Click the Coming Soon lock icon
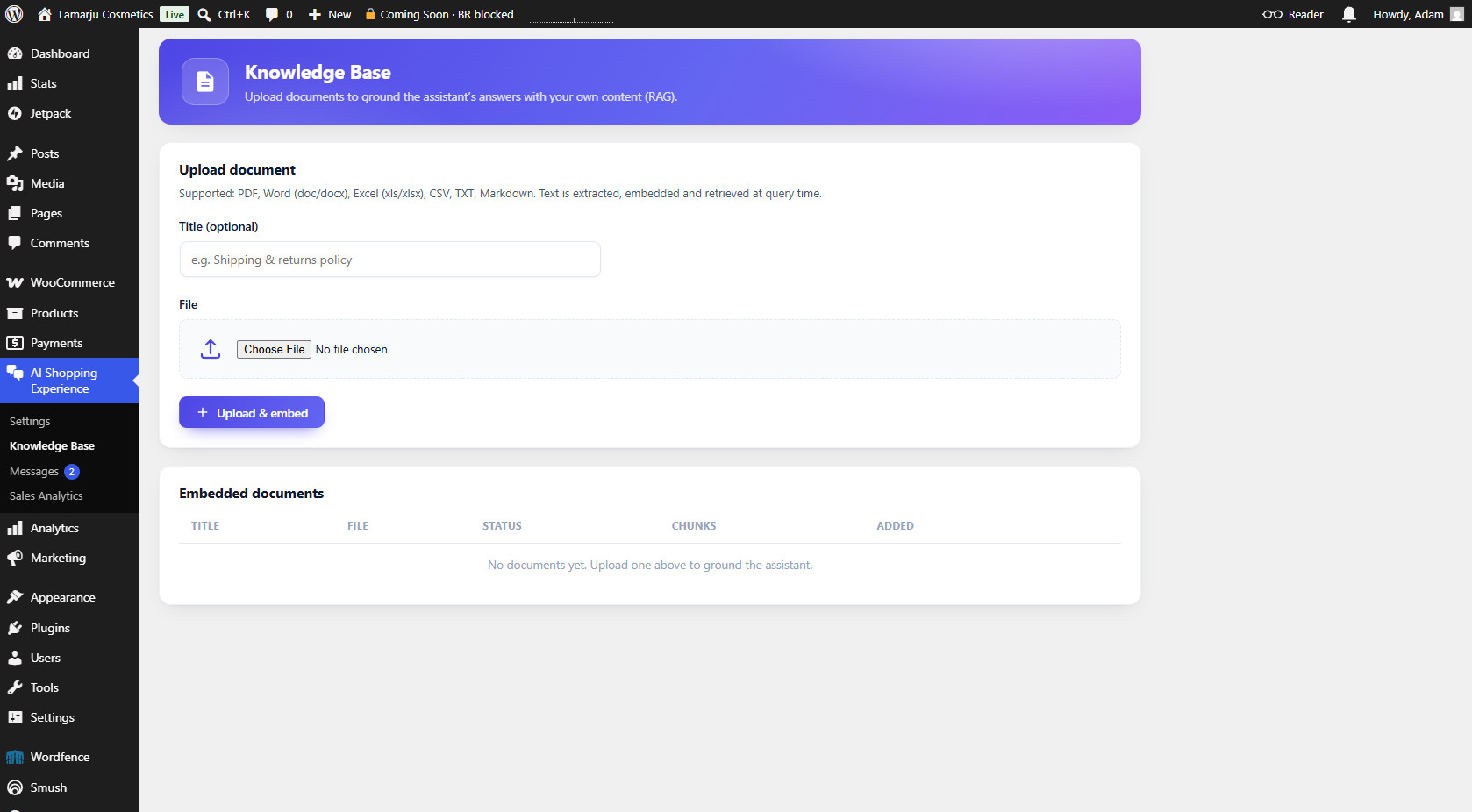1472x812 pixels. [x=370, y=14]
